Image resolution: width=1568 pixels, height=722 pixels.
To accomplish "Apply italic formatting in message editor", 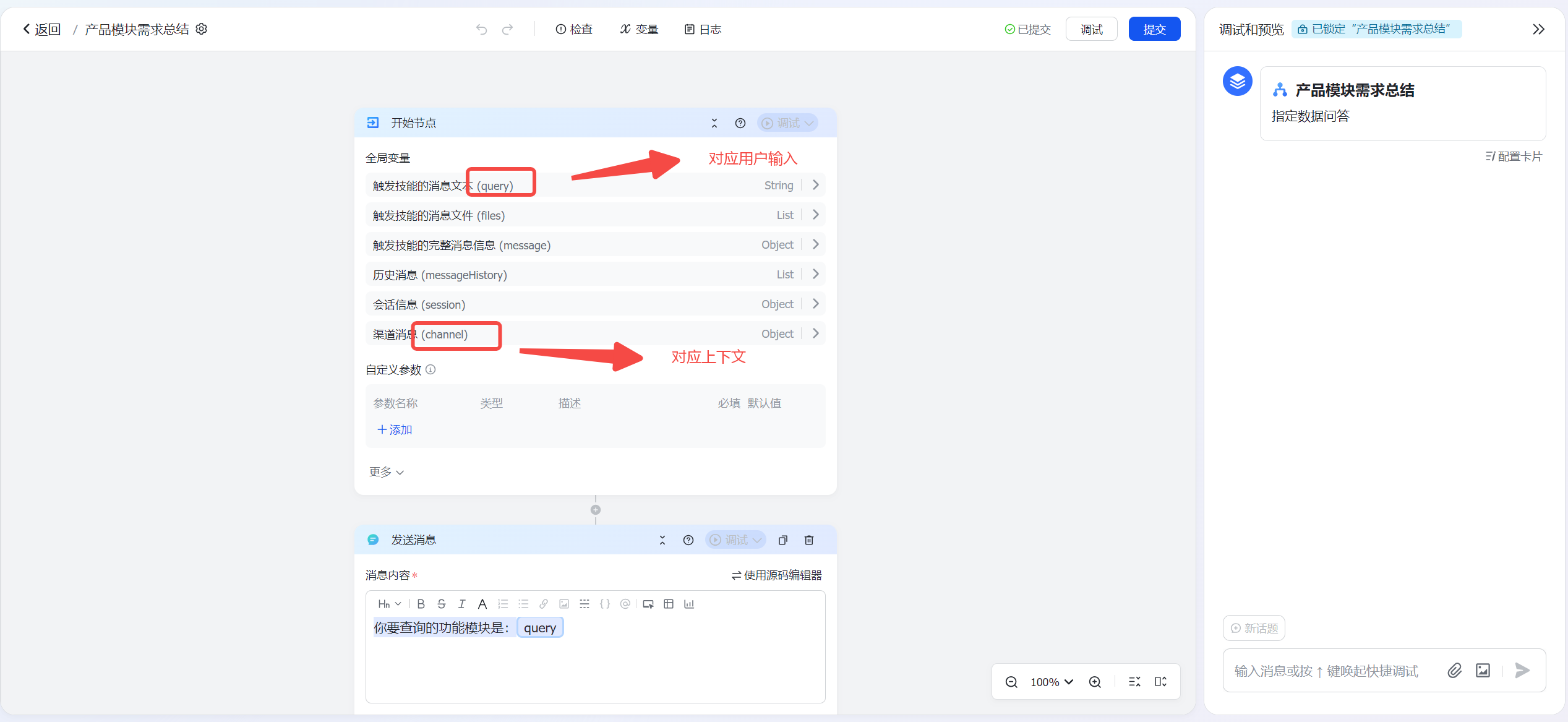I will pos(462,604).
